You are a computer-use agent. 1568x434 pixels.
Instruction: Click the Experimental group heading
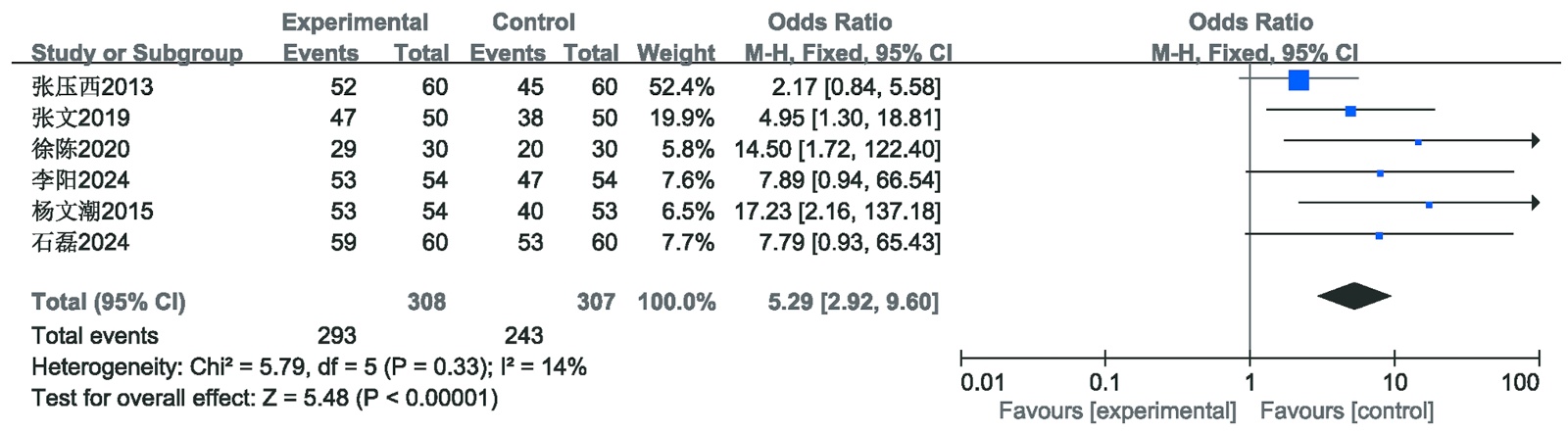click(355, 23)
